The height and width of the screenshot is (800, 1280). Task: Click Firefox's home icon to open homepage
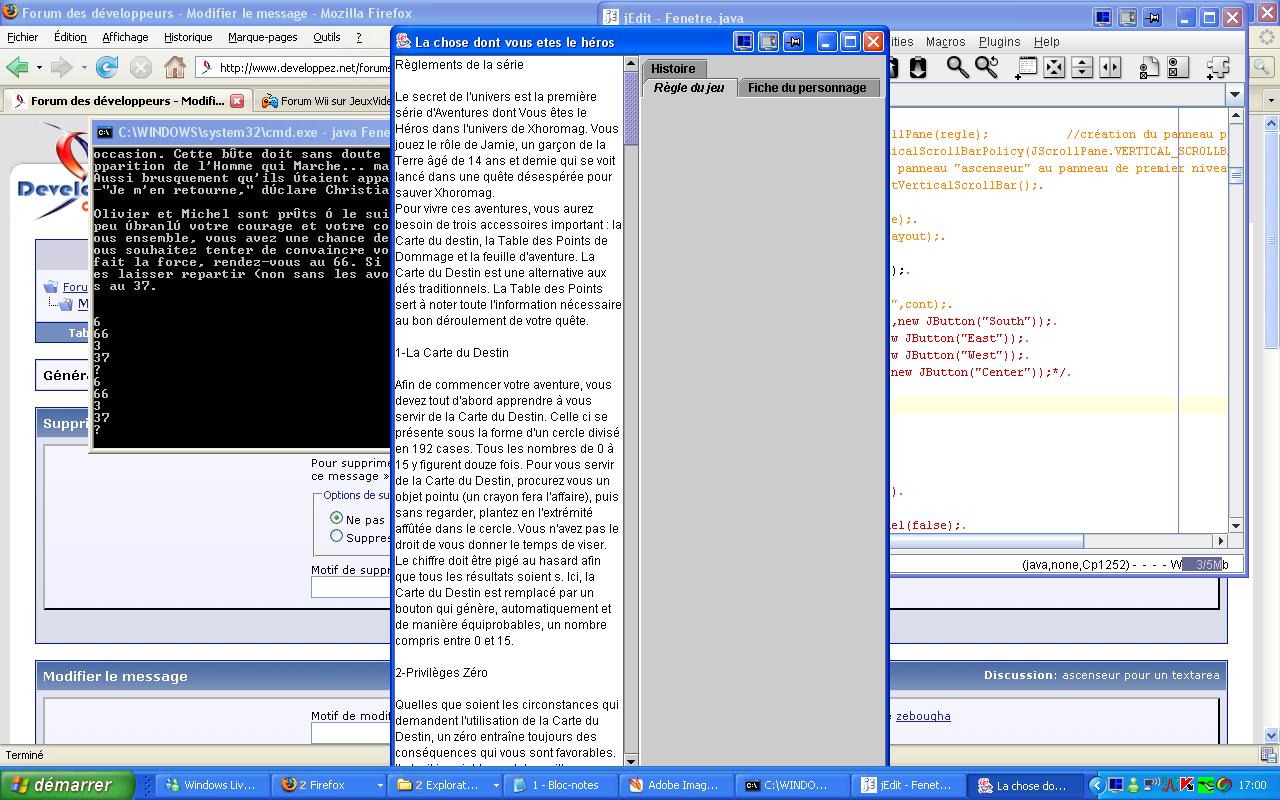(176, 67)
